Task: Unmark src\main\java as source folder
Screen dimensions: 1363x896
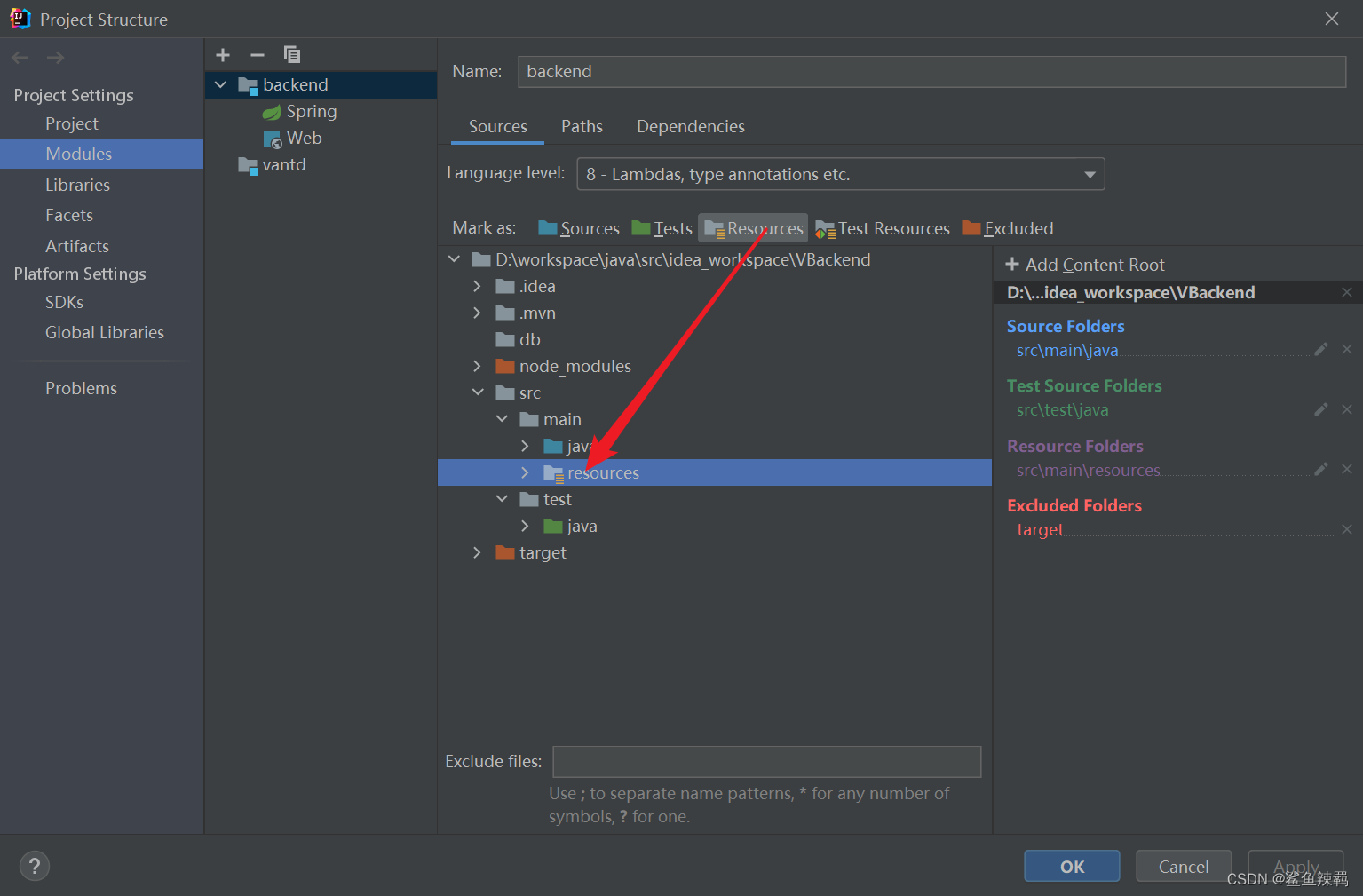Action: [1347, 349]
